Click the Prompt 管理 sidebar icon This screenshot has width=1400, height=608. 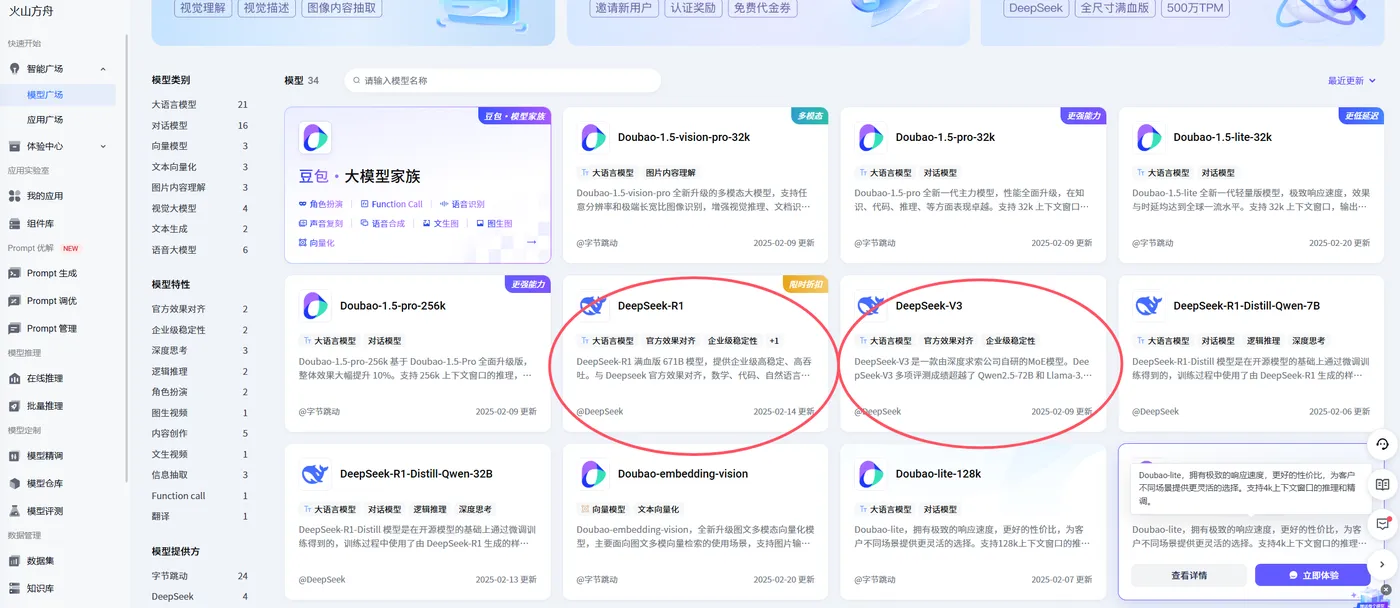pyautogui.click(x=14, y=328)
